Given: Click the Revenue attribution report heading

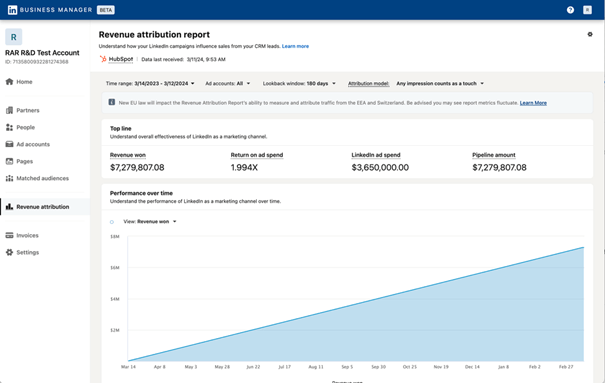Looking at the screenshot, I should tap(154, 35).
